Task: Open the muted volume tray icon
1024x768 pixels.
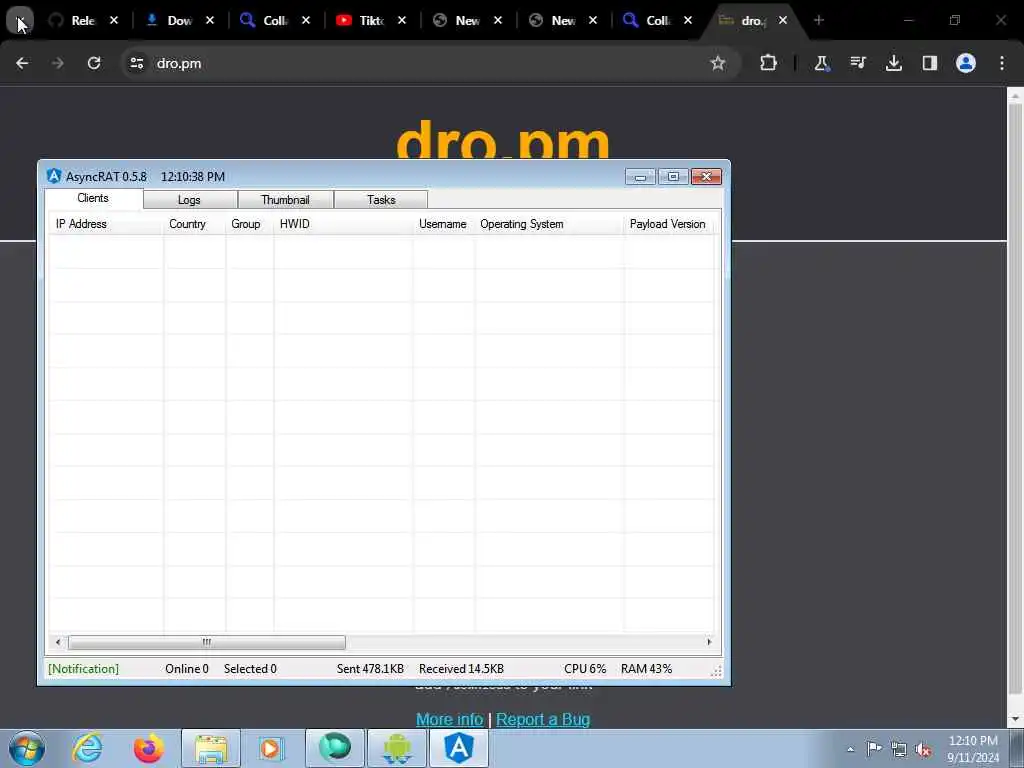Action: click(923, 750)
